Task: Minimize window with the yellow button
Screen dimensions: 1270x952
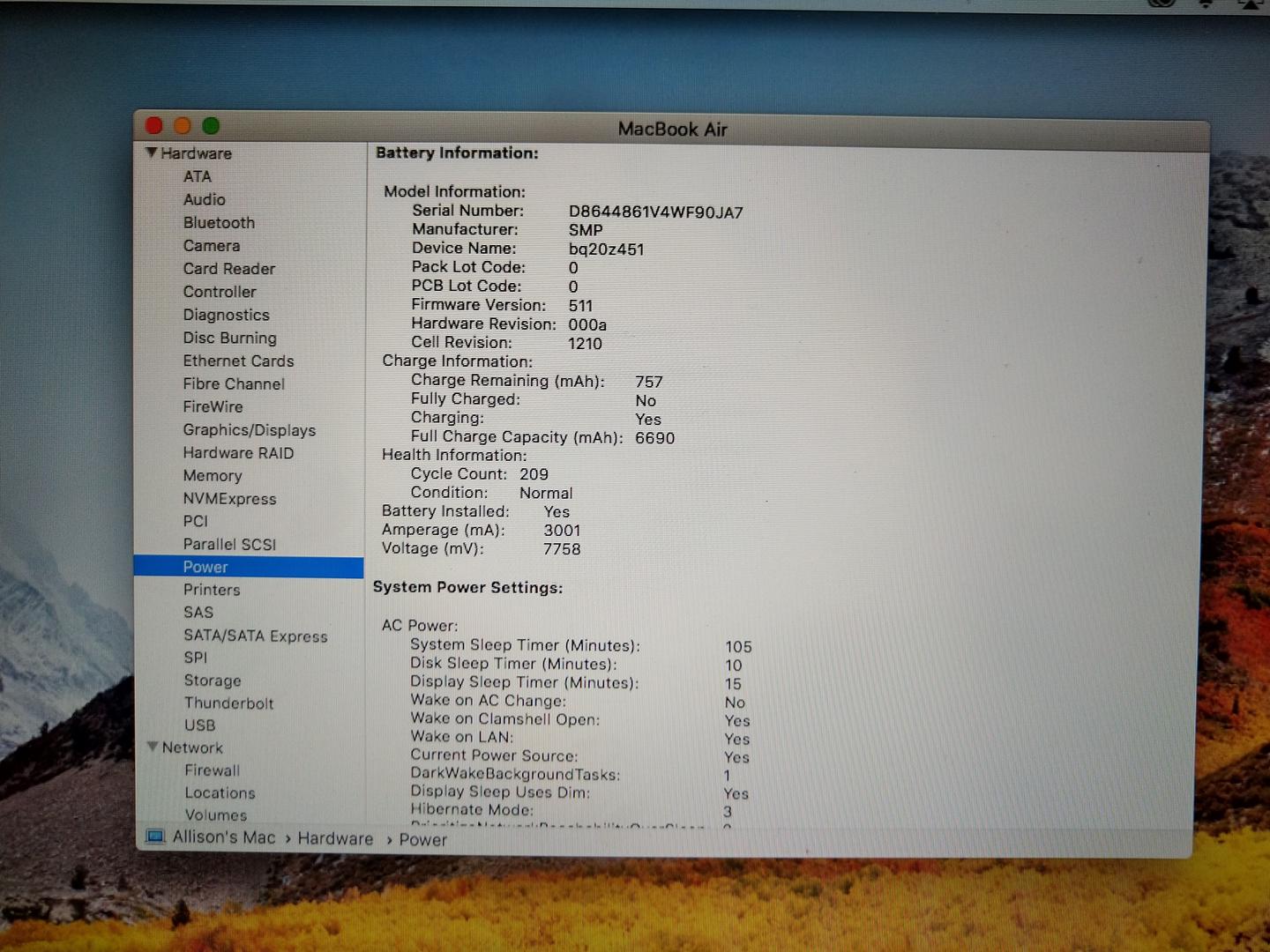Action: (183, 126)
